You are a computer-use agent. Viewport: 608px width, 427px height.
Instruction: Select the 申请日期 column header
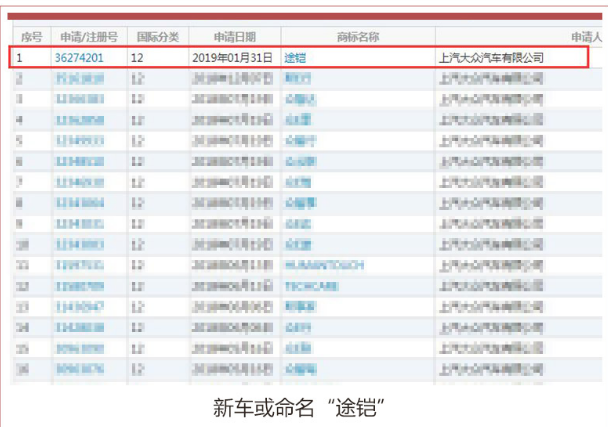[x=235, y=37]
